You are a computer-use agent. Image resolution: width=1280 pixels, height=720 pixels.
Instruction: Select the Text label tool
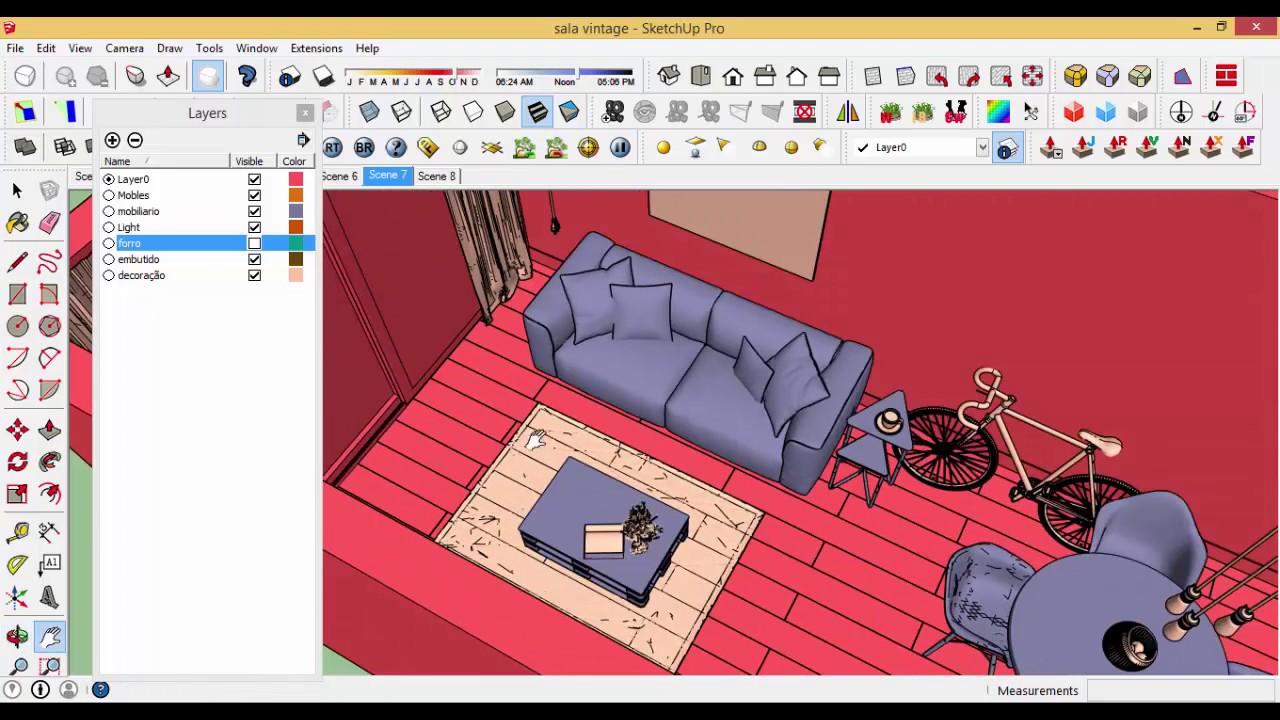click(x=49, y=564)
